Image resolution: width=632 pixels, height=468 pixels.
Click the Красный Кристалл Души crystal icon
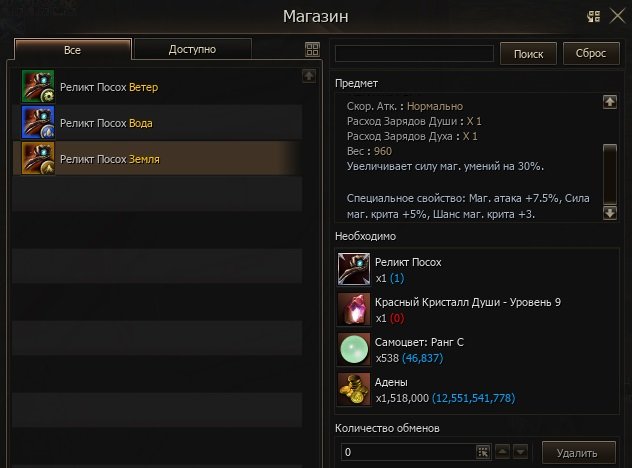(x=354, y=309)
